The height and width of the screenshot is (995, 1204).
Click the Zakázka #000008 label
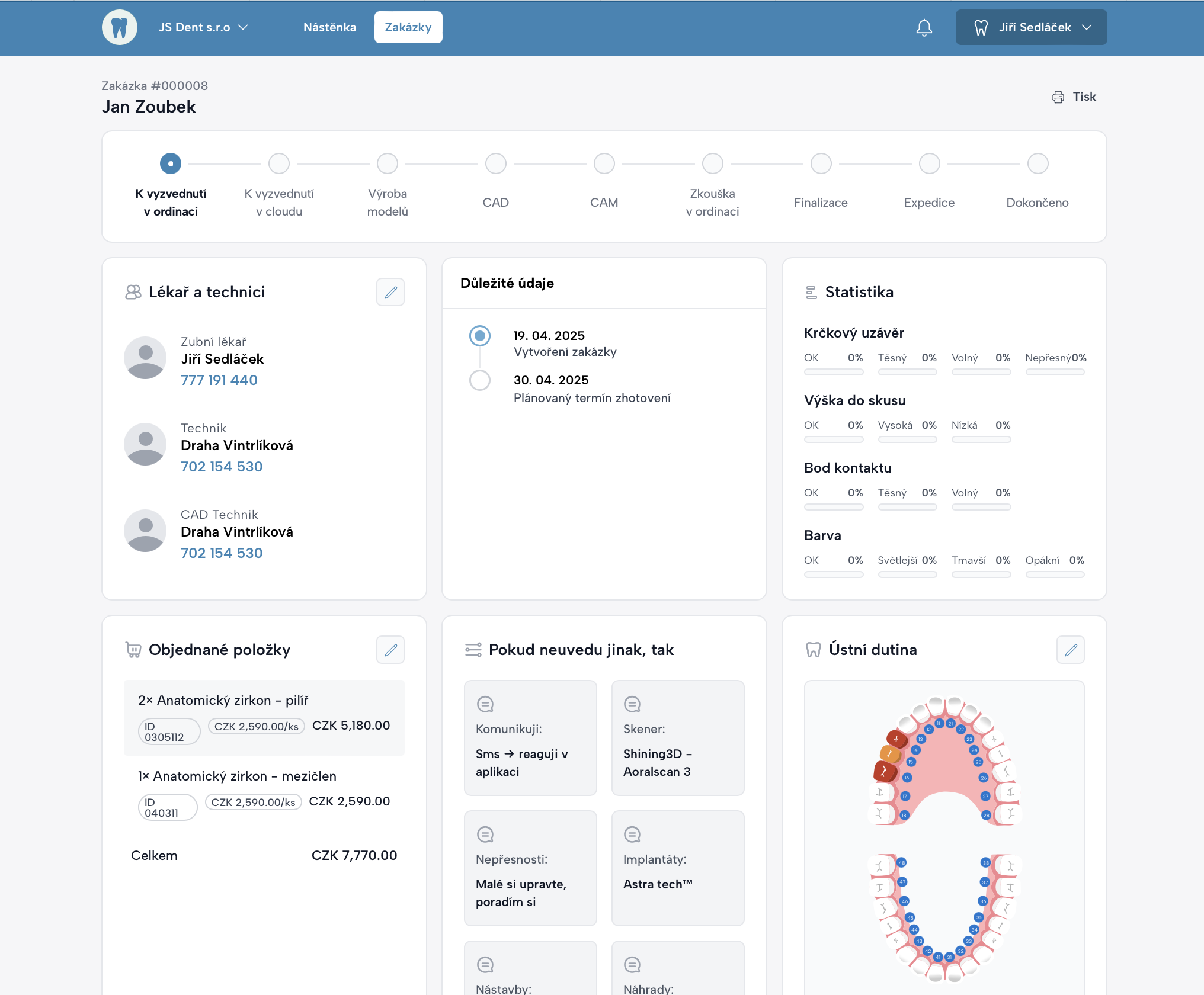click(x=155, y=86)
